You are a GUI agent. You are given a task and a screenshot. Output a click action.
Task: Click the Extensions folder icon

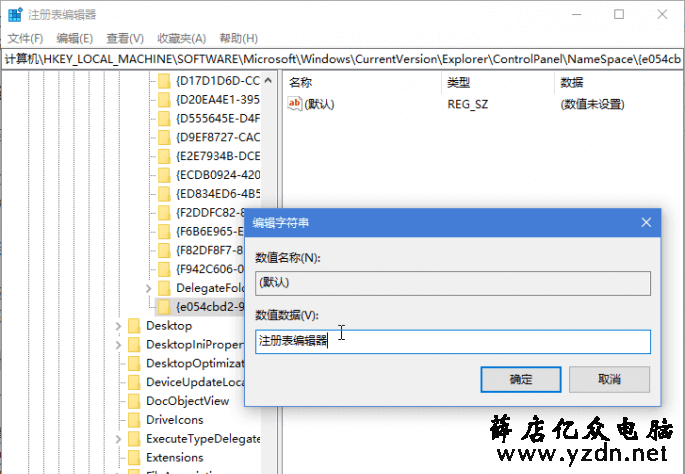(x=134, y=457)
